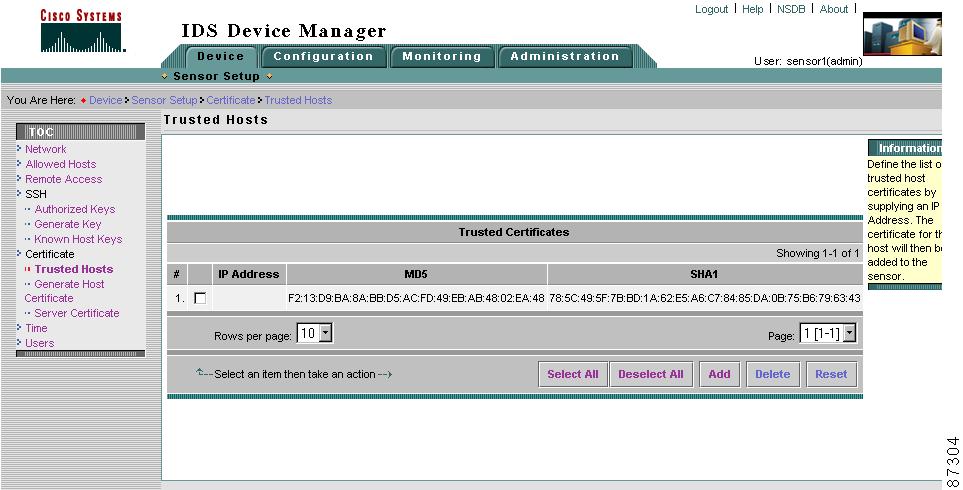Click the MD5 value starting F2:13:D9
This screenshot has width=963, height=490.
(416, 298)
